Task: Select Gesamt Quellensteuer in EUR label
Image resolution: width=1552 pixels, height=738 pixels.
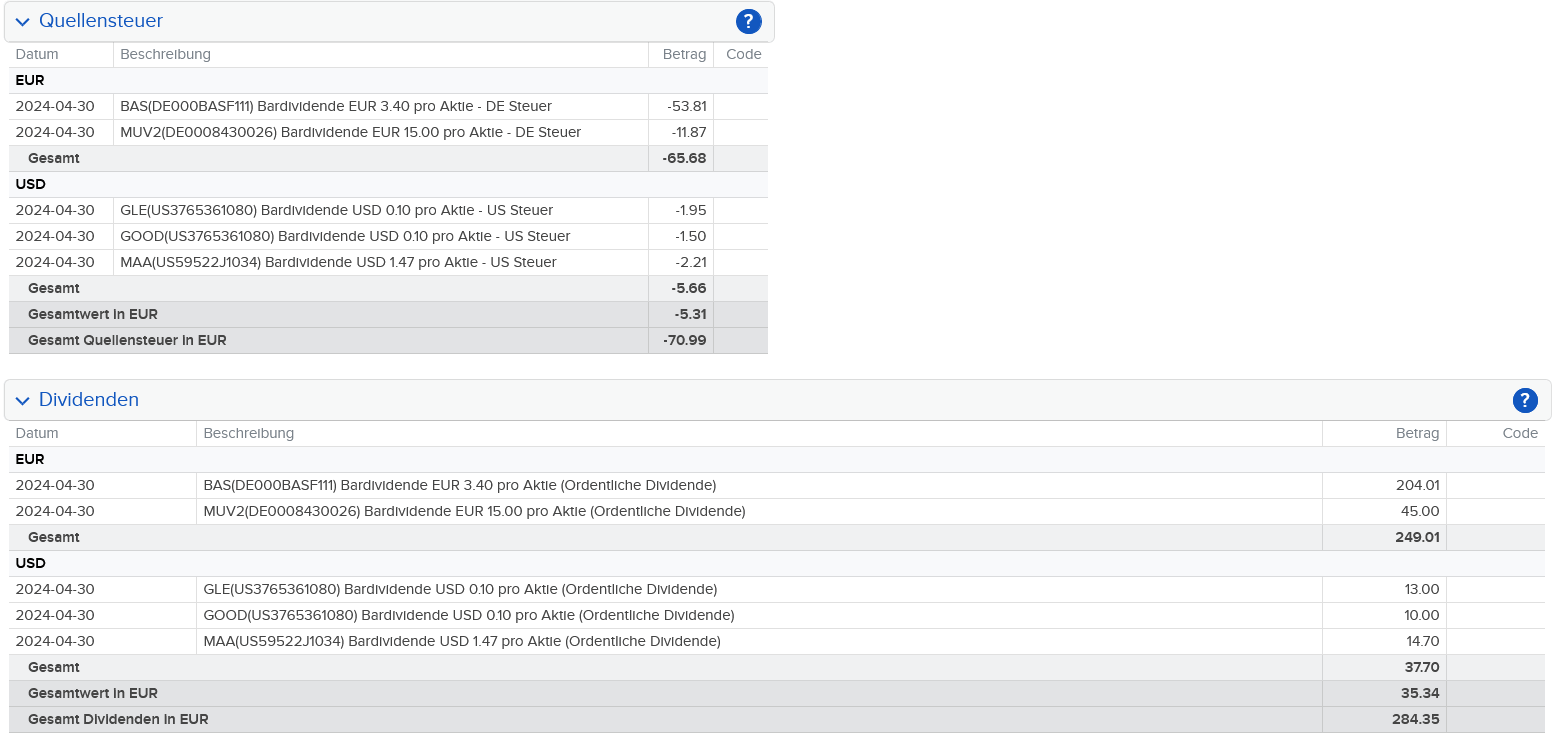Action: pos(127,340)
